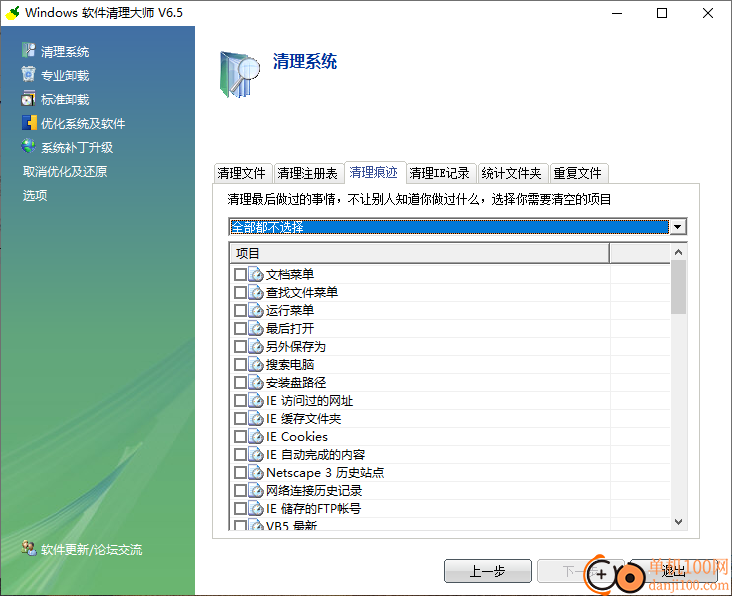Click the empty second column header
Image resolution: width=732 pixels, height=596 pixels.
click(x=640, y=253)
